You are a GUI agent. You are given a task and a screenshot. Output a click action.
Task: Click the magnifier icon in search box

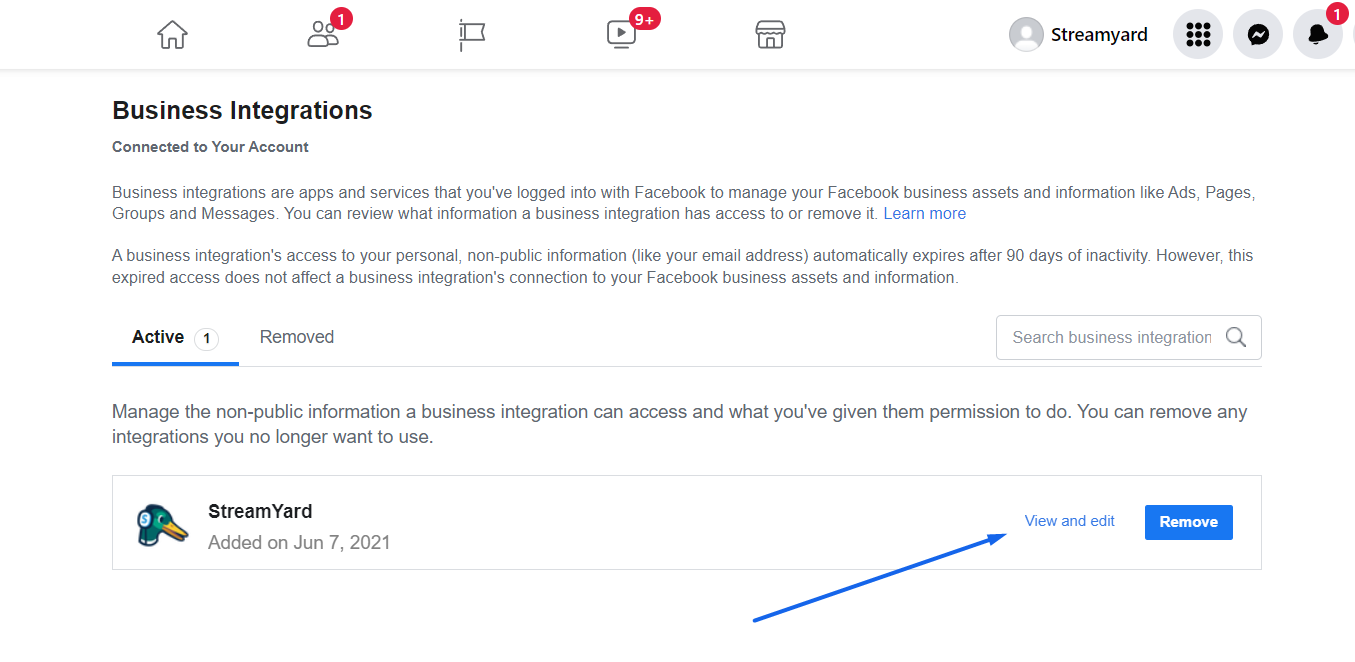pyautogui.click(x=1236, y=337)
